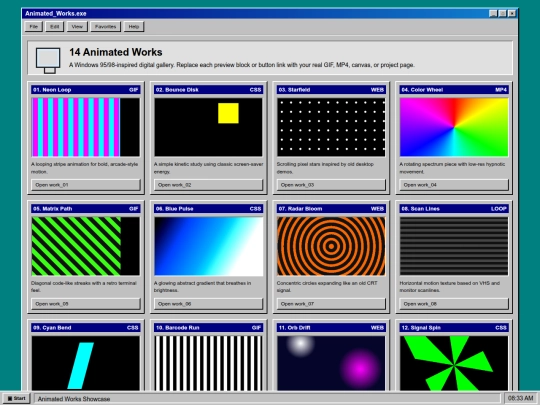Click the GIF tag on Neon Loop
The image size is (540, 405).
134,90
